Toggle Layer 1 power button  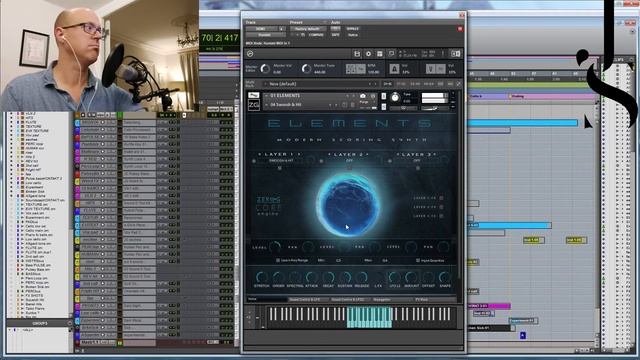[x=253, y=161]
